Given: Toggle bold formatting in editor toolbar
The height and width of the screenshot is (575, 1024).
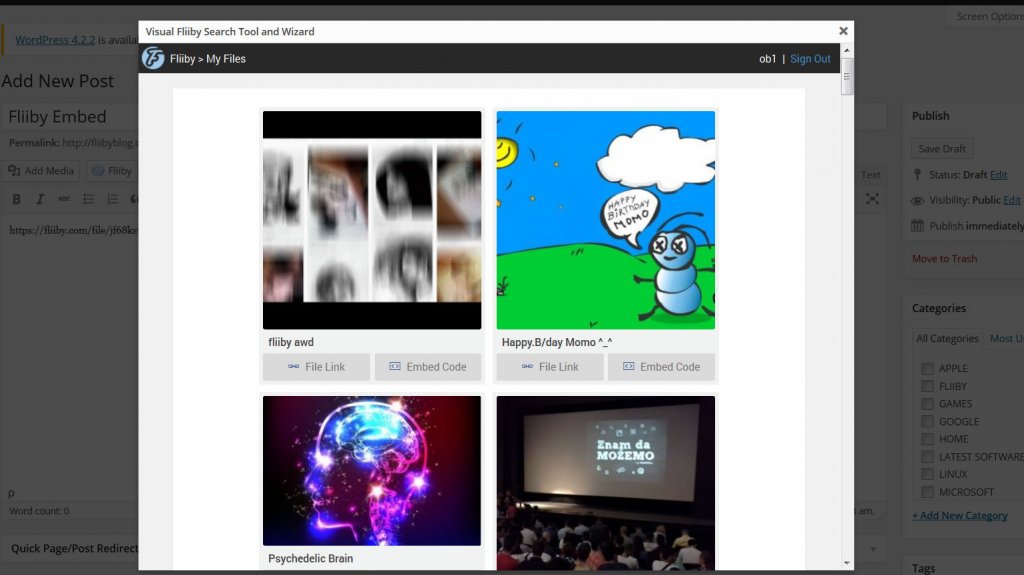Looking at the screenshot, I should (x=16, y=199).
